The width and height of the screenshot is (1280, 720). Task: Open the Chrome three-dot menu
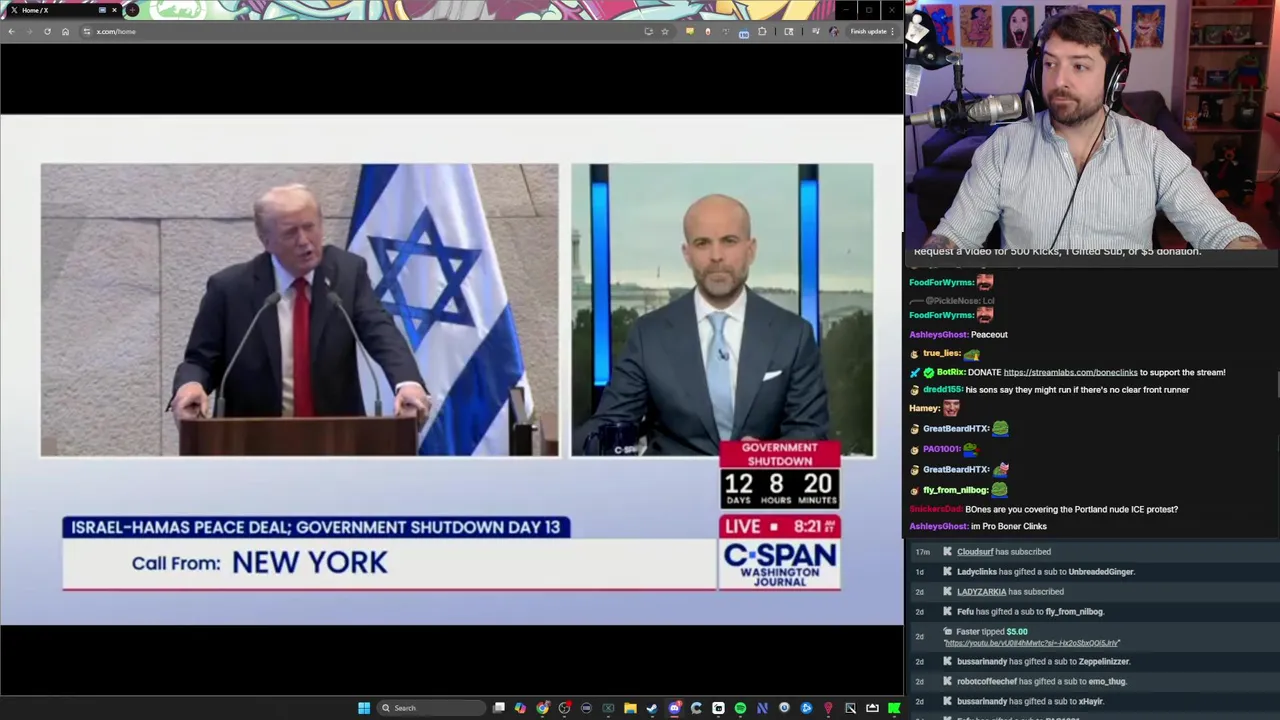point(892,31)
